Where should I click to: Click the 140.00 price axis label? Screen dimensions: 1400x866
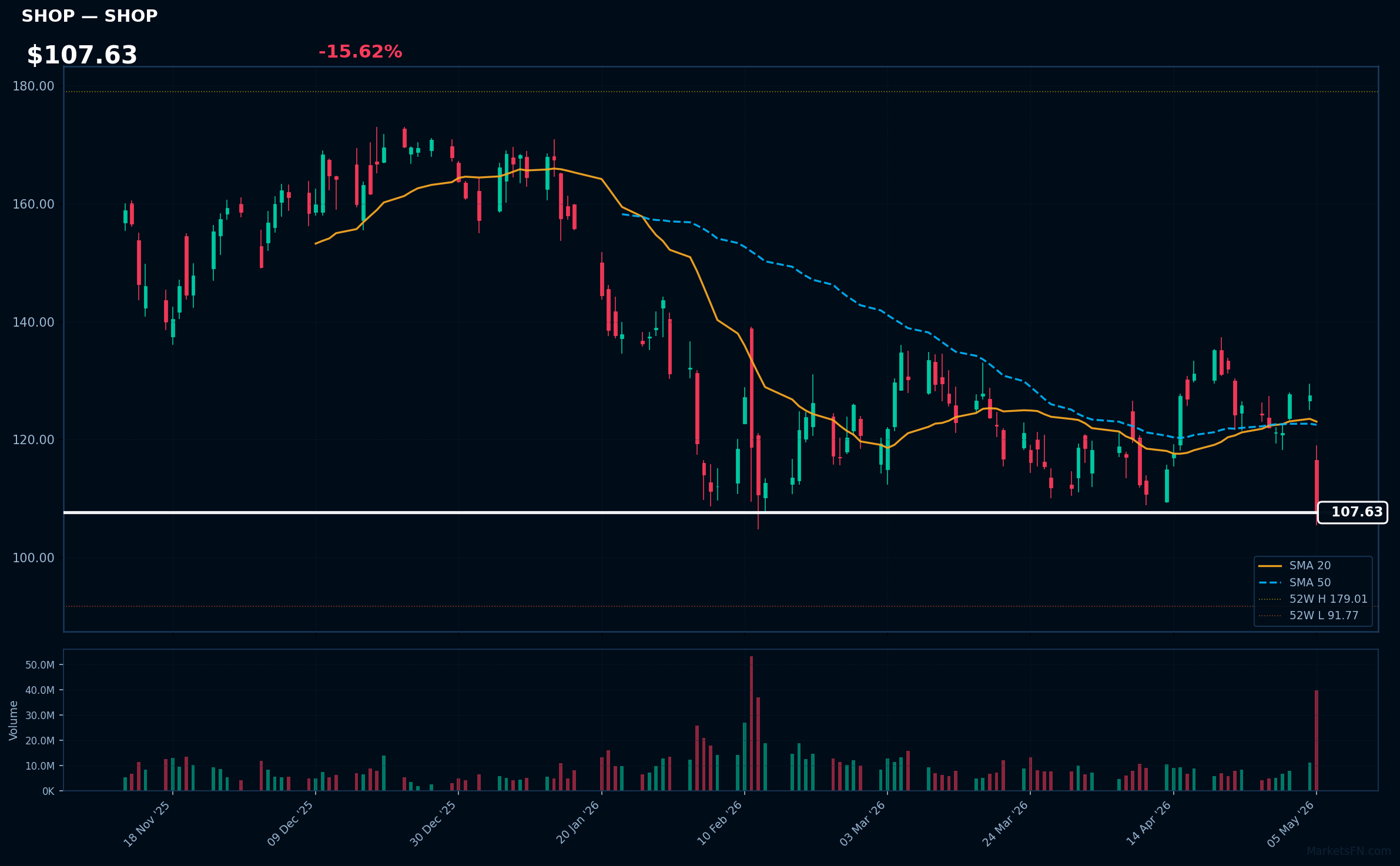click(34, 323)
